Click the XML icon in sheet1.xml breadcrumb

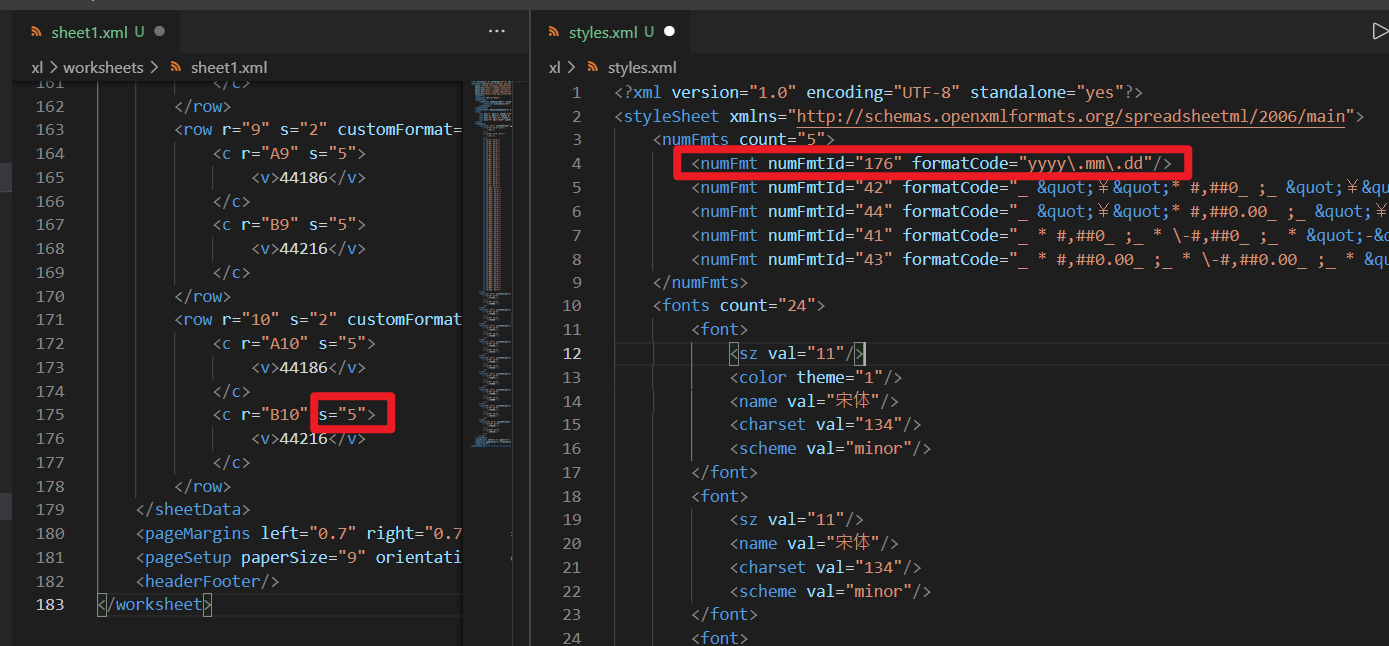click(x=176, y=67)
